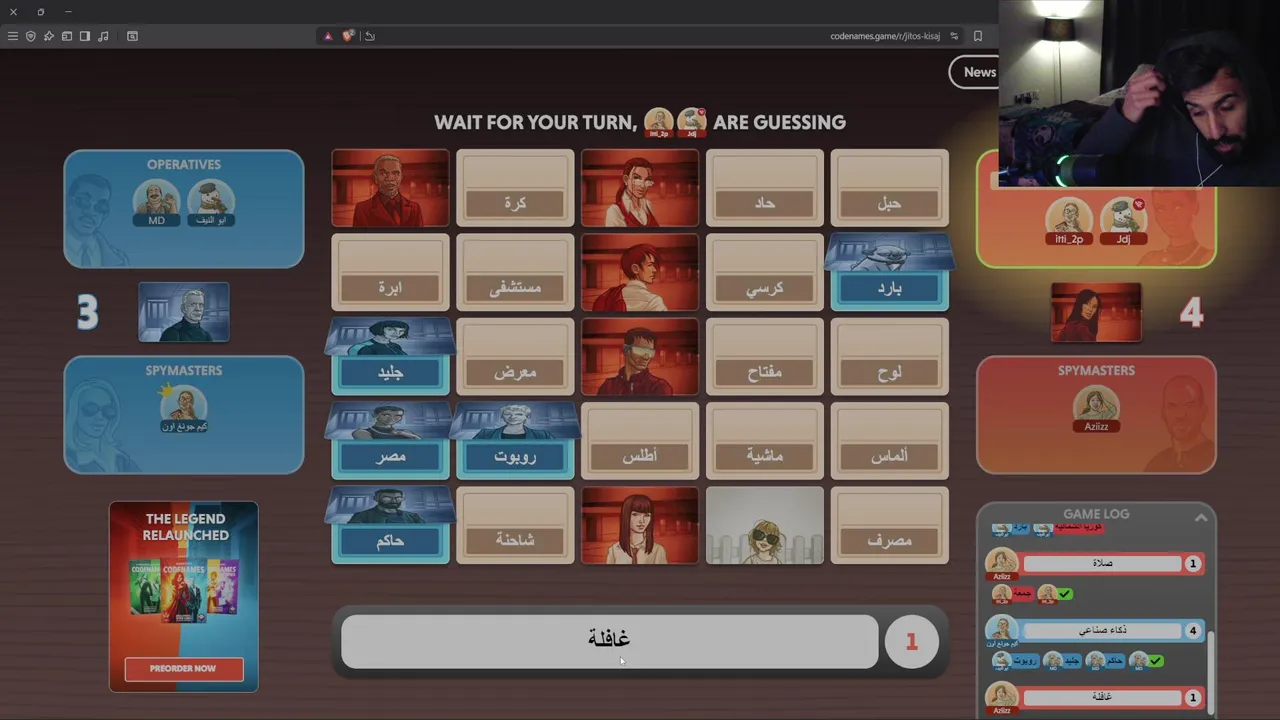Click clue صلاة in game log
The image size is (1280, 720).
pos(1102,564)
